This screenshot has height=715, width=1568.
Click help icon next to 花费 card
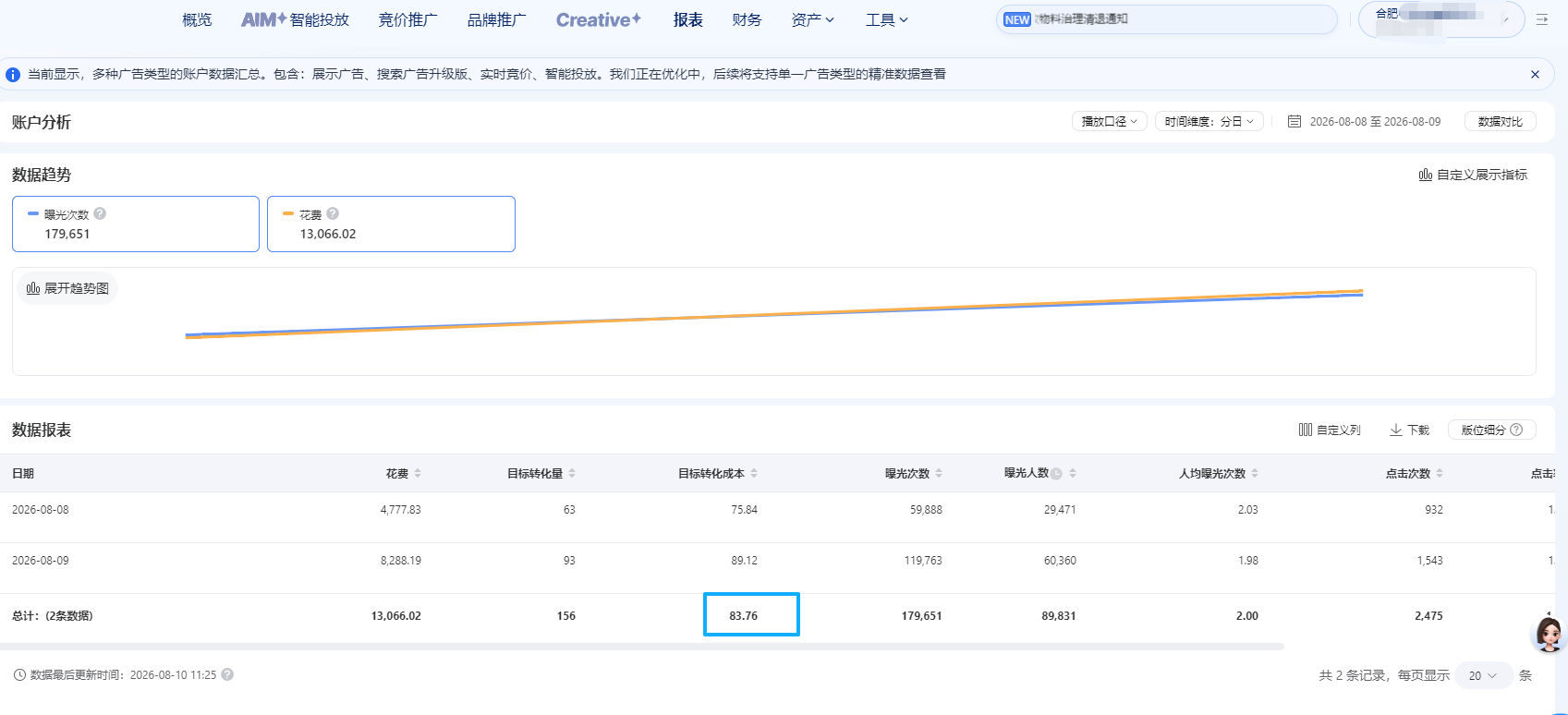tap(333, 213)
